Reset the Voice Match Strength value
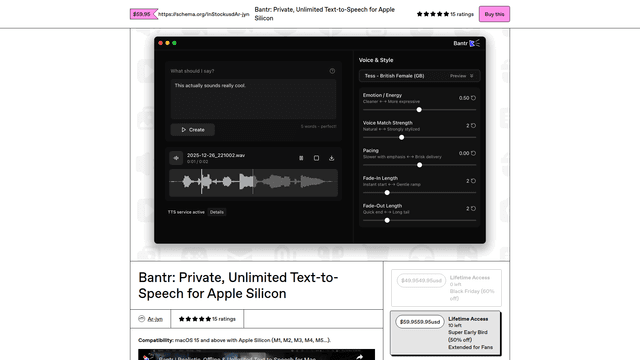 (473, 126)
